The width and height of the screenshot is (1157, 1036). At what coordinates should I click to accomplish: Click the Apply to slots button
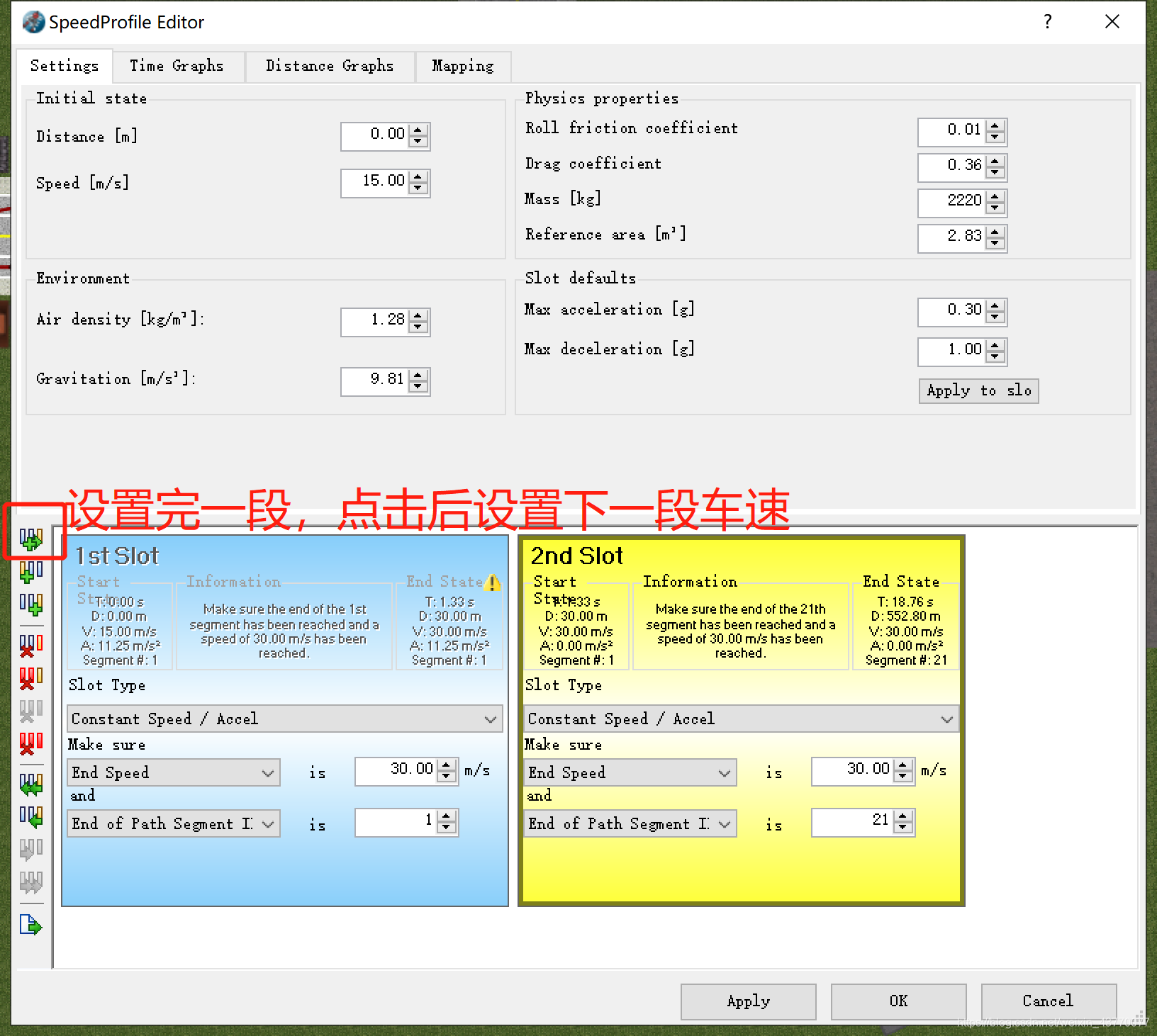pyautogui.click(x=978, y=390)
